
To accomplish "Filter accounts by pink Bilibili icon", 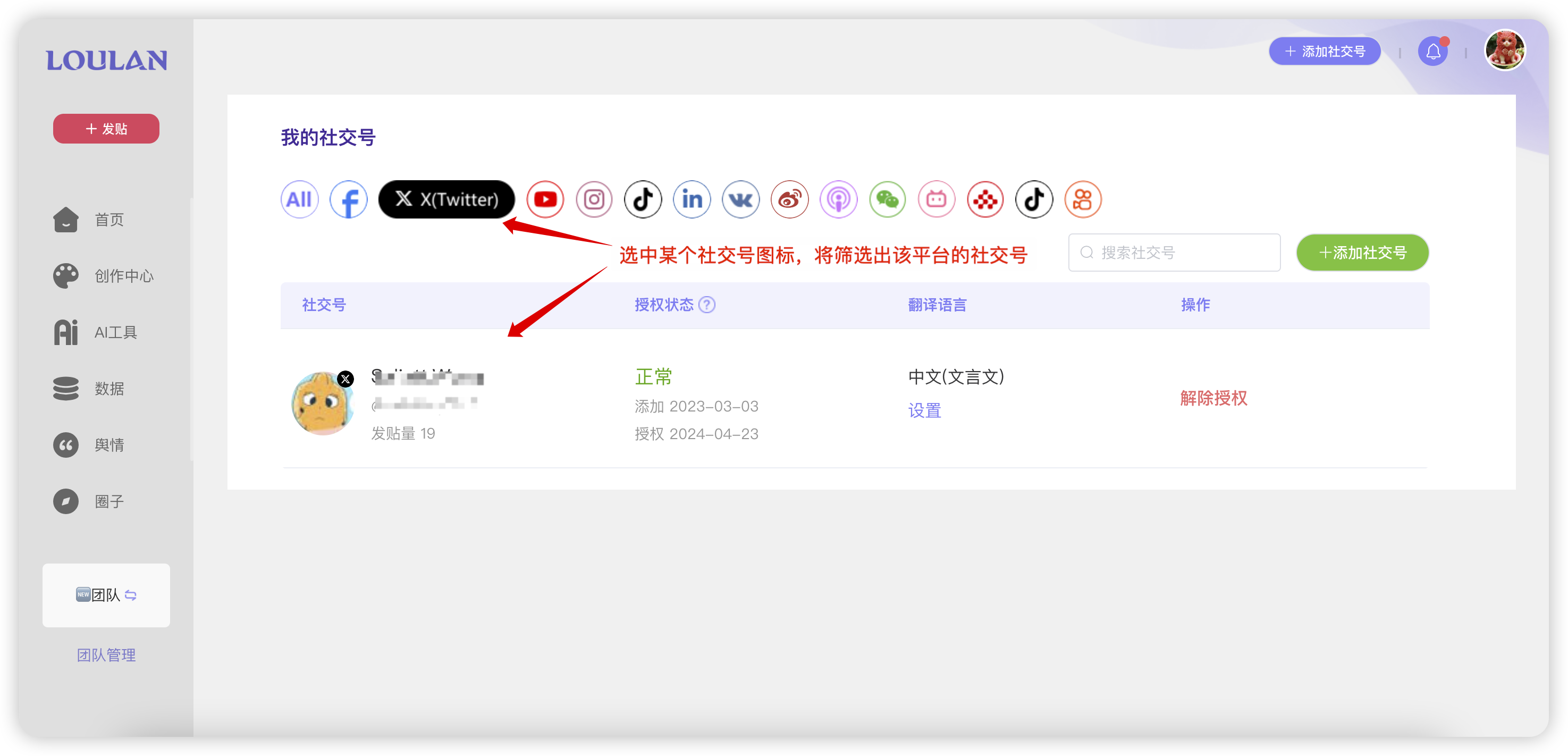I will [936, 199].
